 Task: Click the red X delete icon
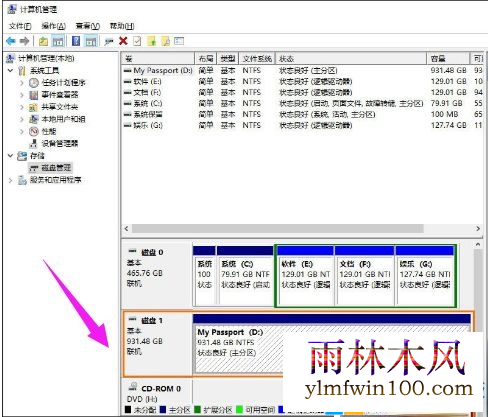pos(123,41)
